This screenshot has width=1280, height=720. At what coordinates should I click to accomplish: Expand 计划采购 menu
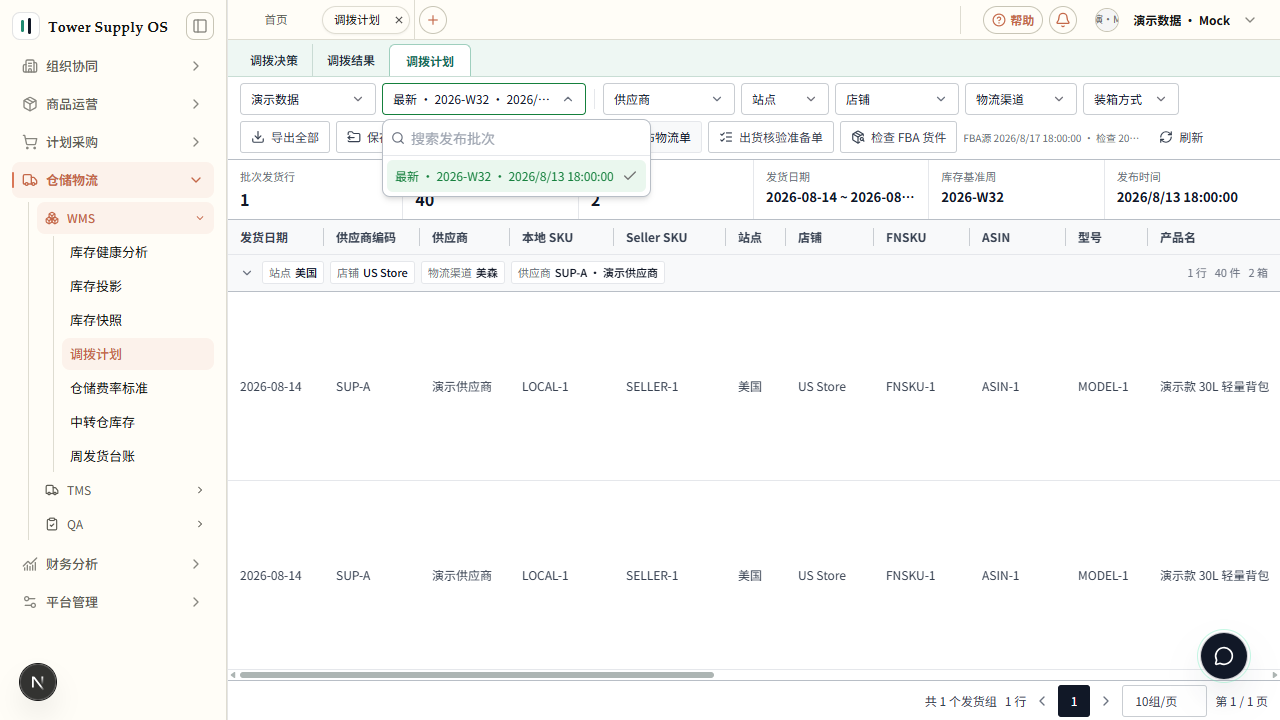[113, 142]
